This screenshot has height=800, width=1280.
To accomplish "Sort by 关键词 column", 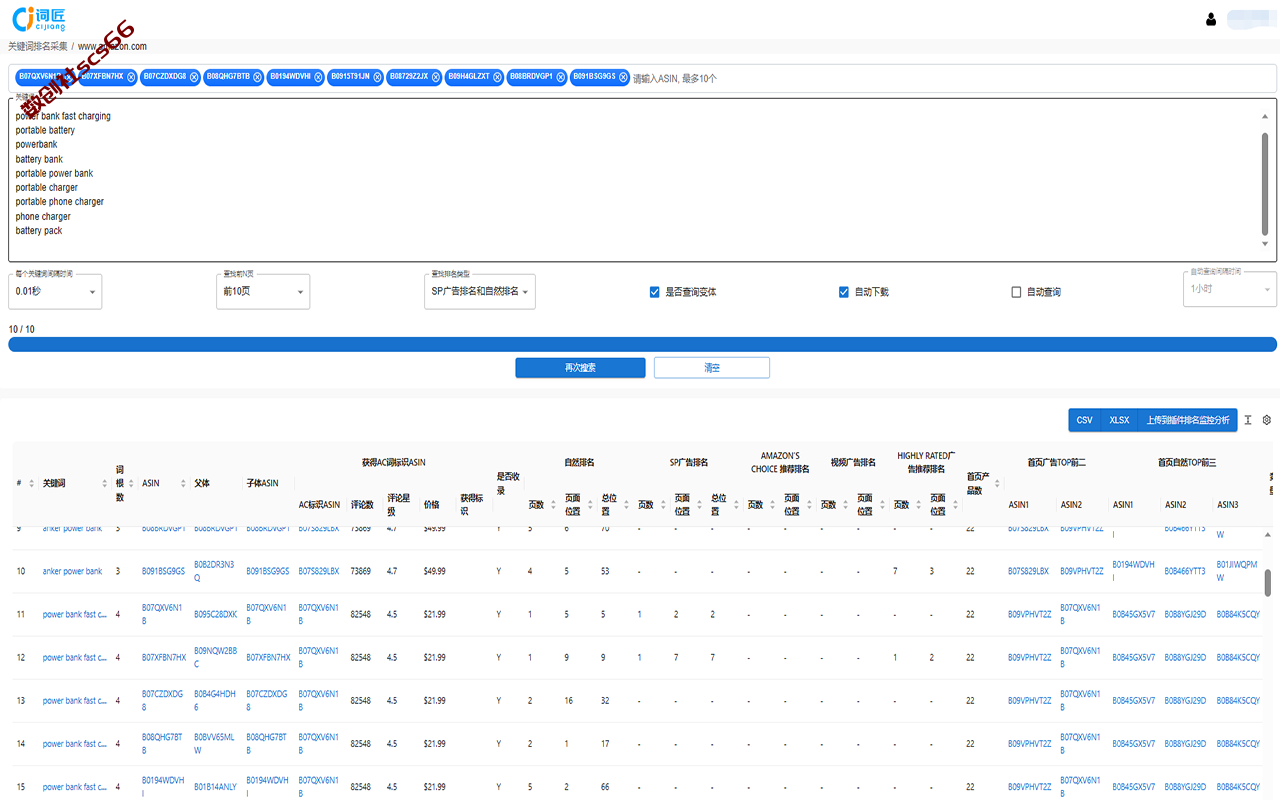I will pyautogui.click(x=105, y=484).
